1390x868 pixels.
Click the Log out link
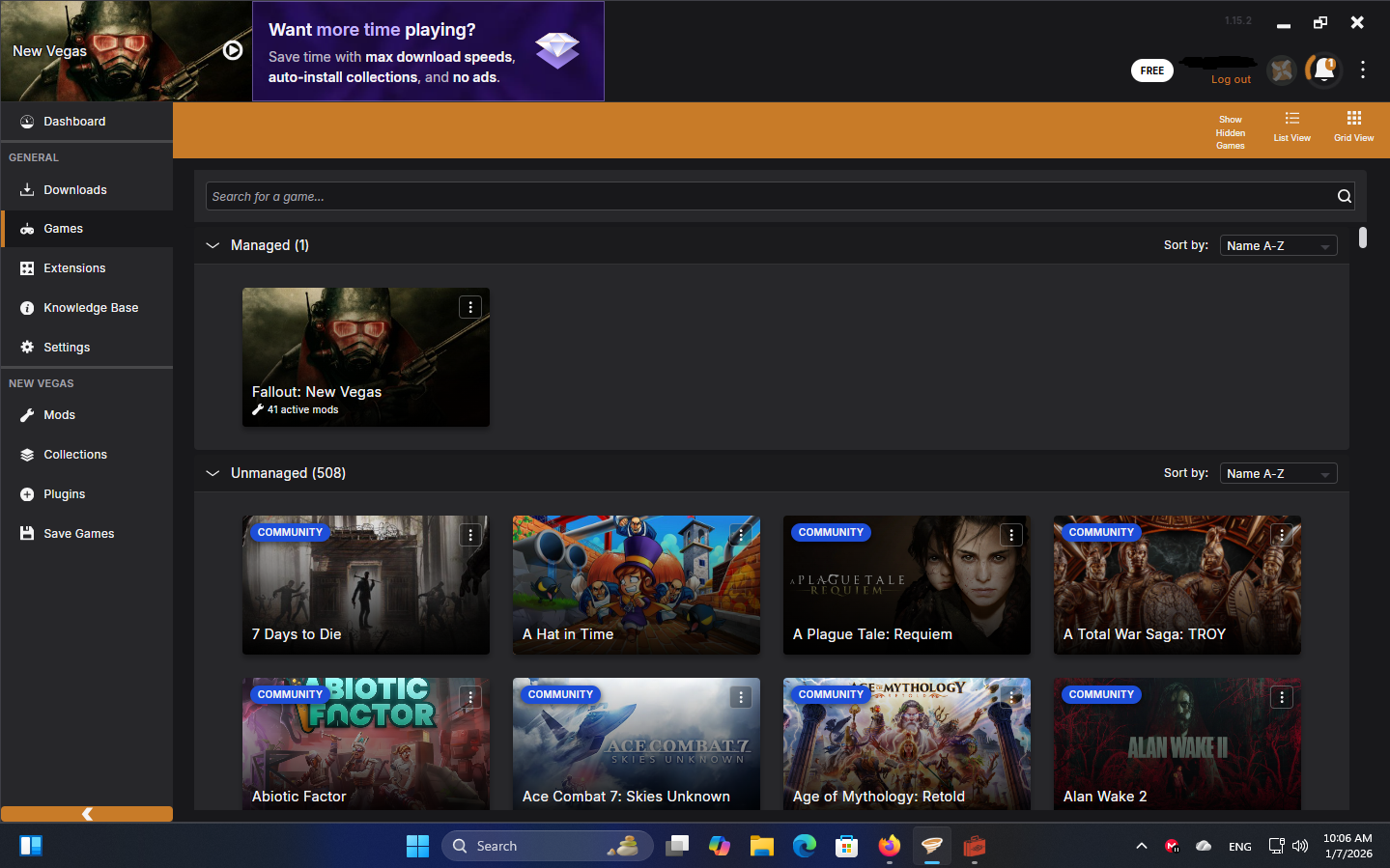1231,80
